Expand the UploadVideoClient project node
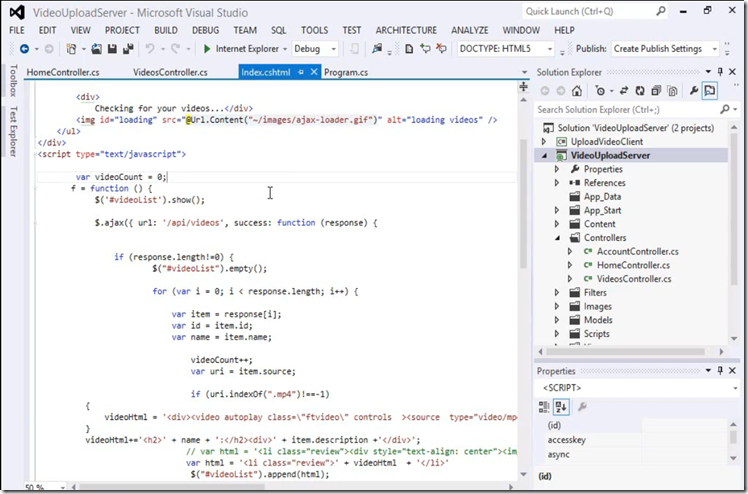The width and height of the screenshot is (748, 494). point(544,142)
